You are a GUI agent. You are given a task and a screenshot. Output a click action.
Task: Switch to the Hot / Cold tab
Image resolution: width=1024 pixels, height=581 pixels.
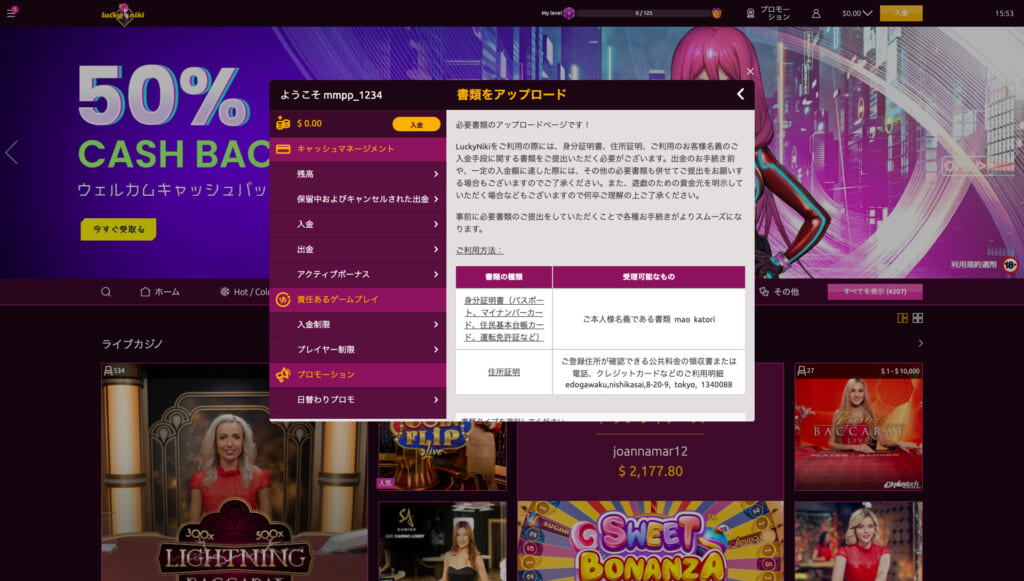click(x=245, y=292)
